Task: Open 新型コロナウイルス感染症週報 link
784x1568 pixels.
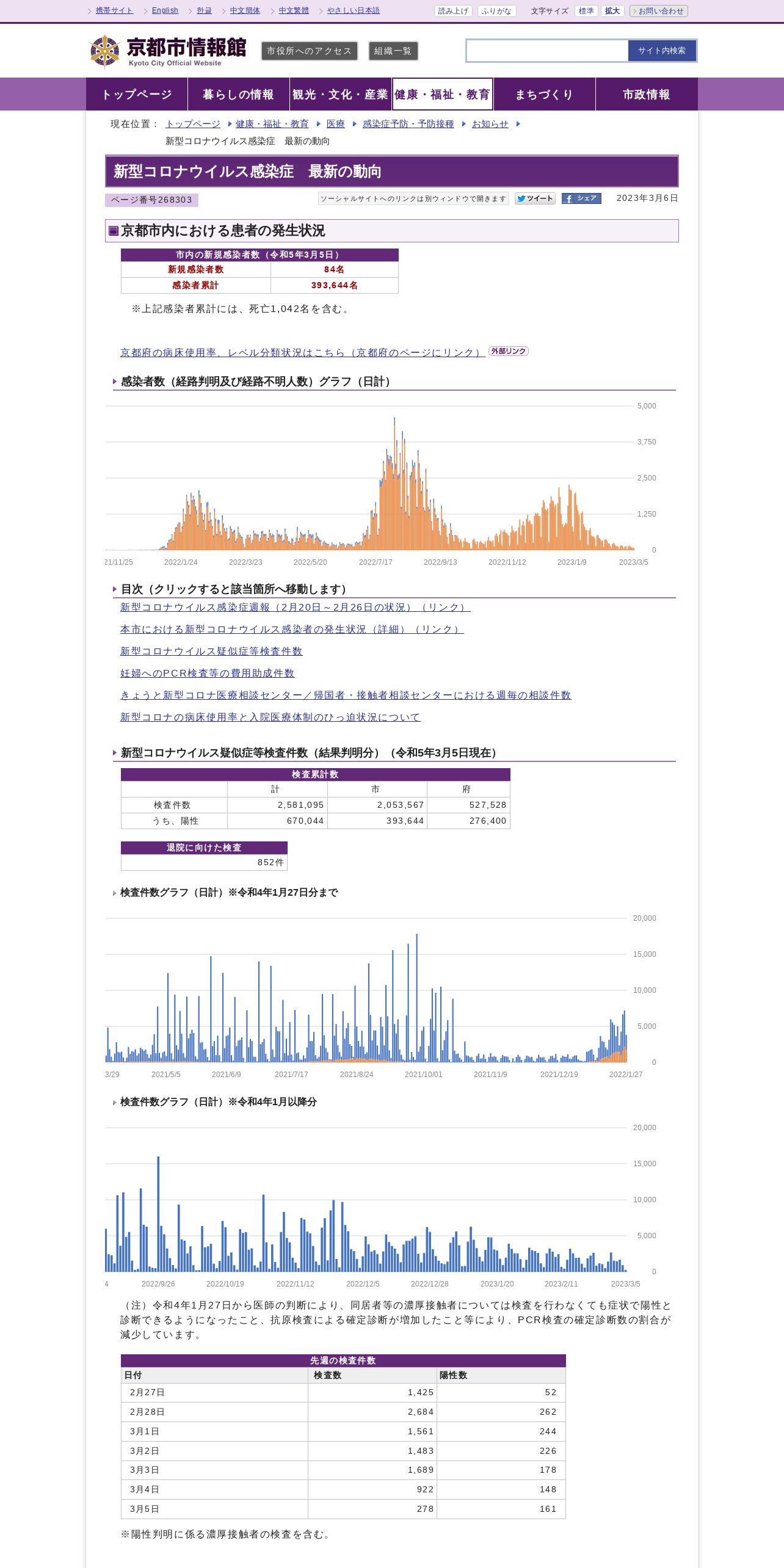Action: [x=296, y=608]
